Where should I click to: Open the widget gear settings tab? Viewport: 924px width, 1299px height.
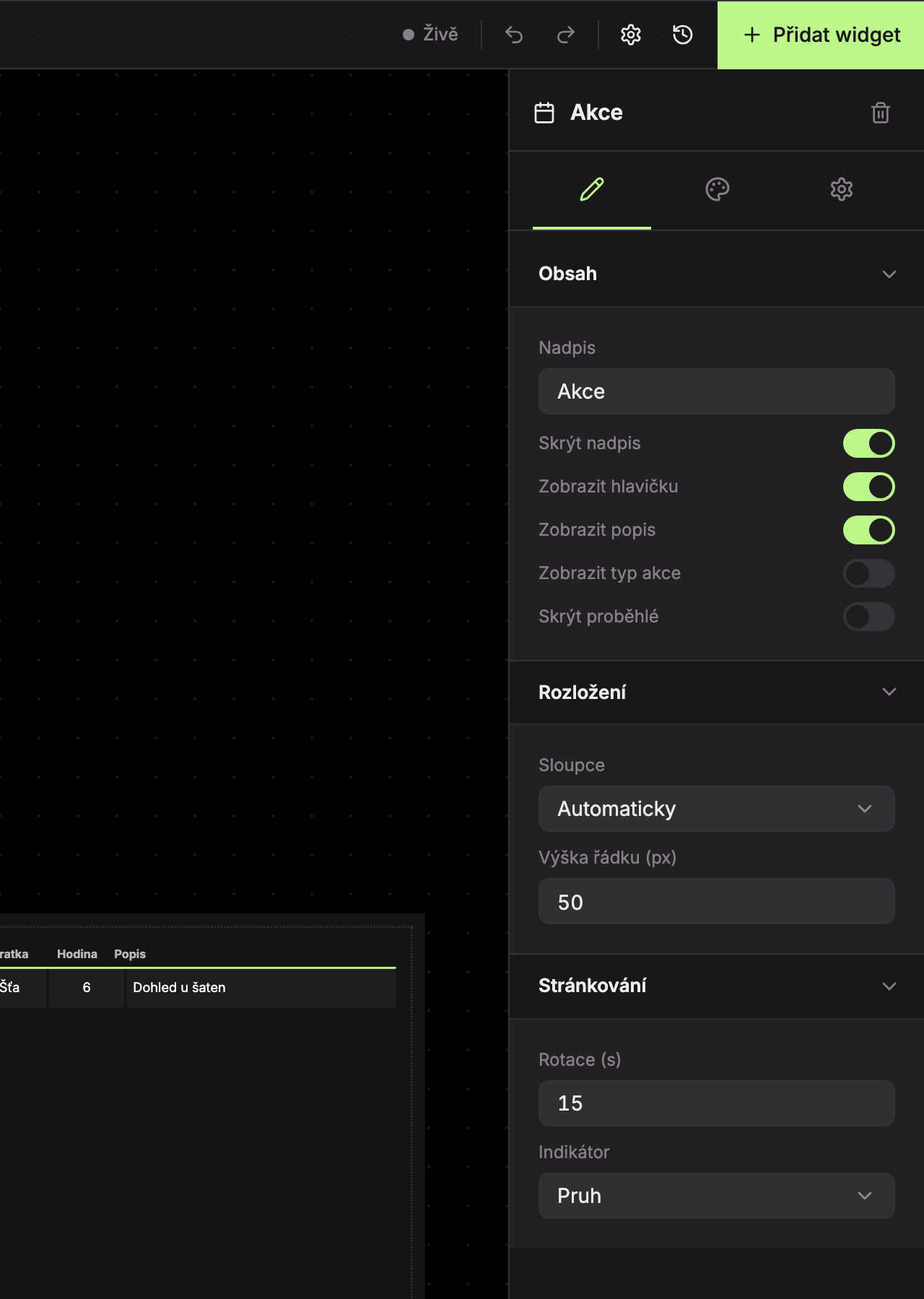(x=841, y=190)
